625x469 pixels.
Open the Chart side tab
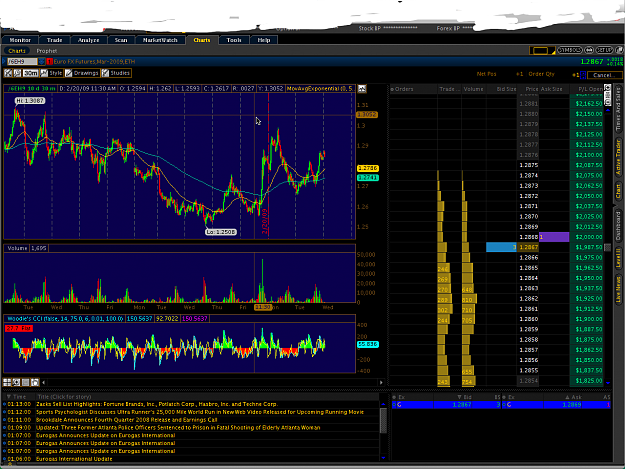[618, 192]
